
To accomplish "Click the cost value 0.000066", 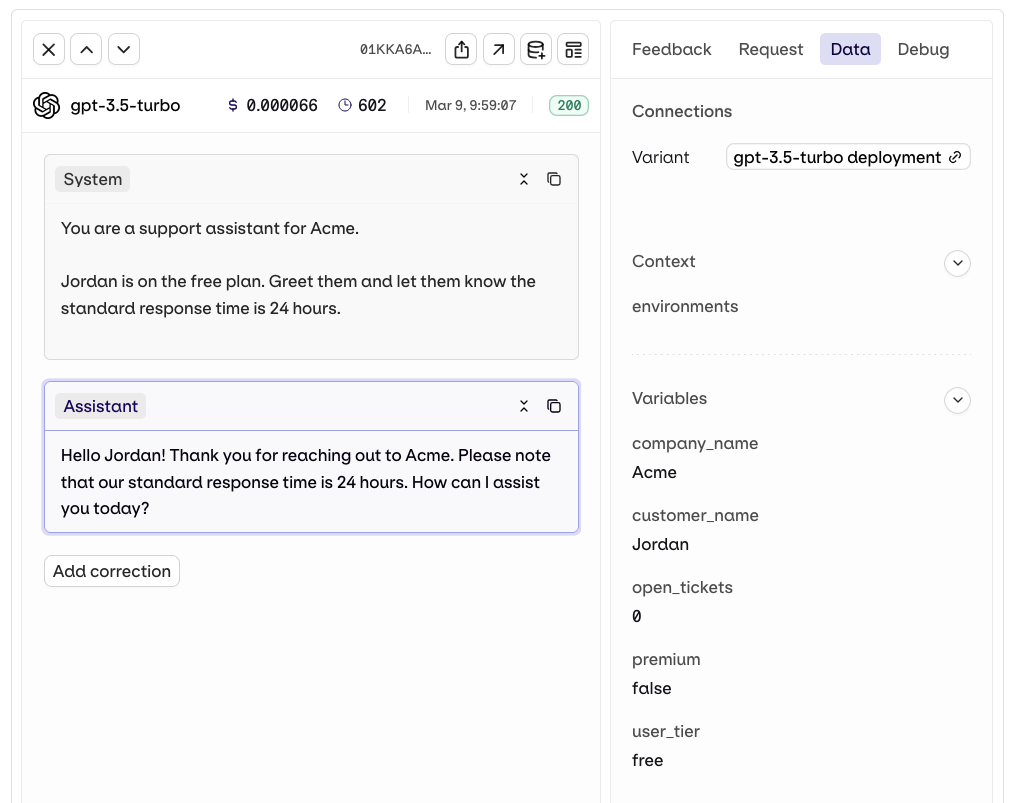I will [282, 105].
